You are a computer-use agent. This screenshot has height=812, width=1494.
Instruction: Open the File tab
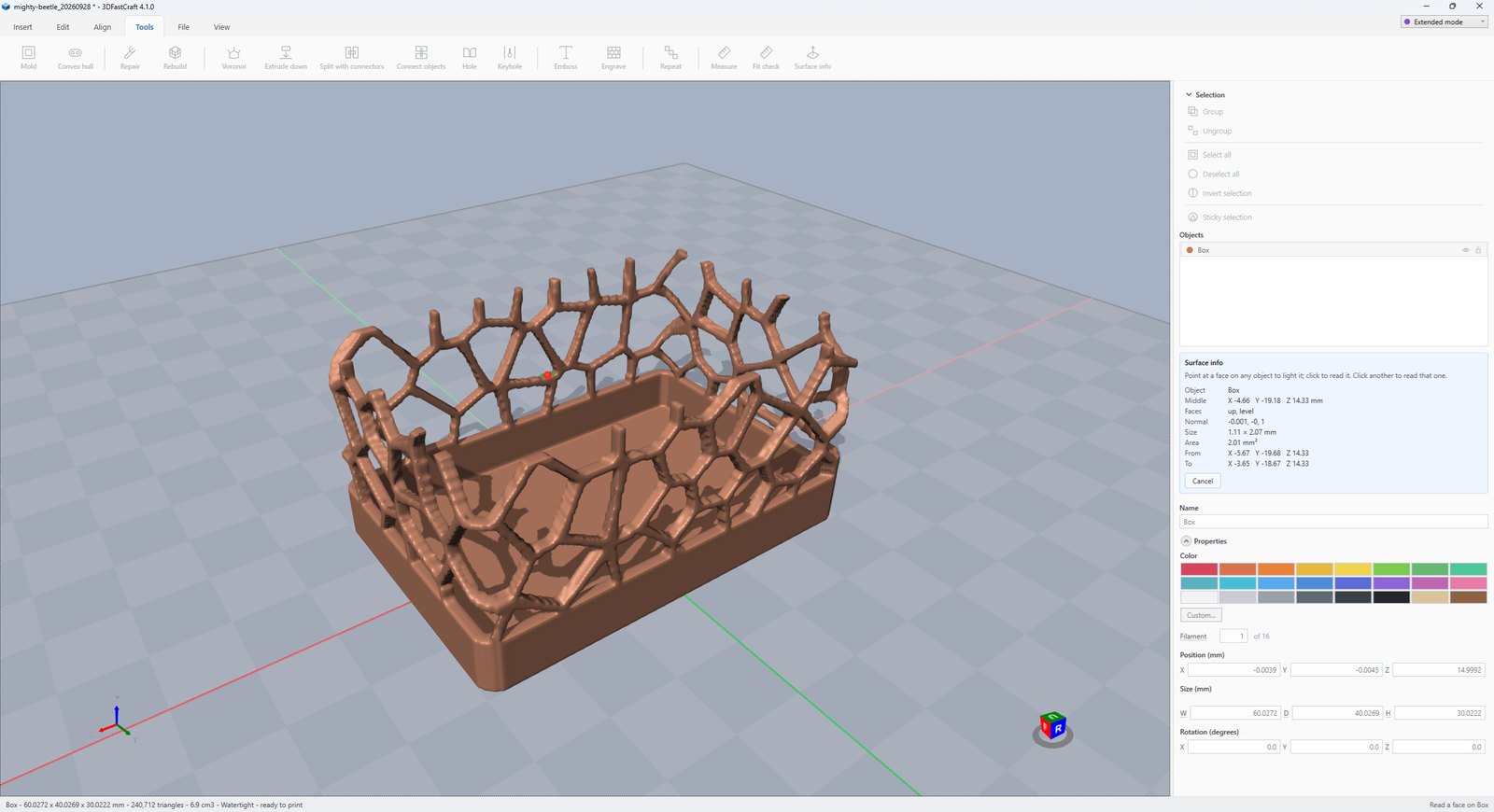coord(183,27)
